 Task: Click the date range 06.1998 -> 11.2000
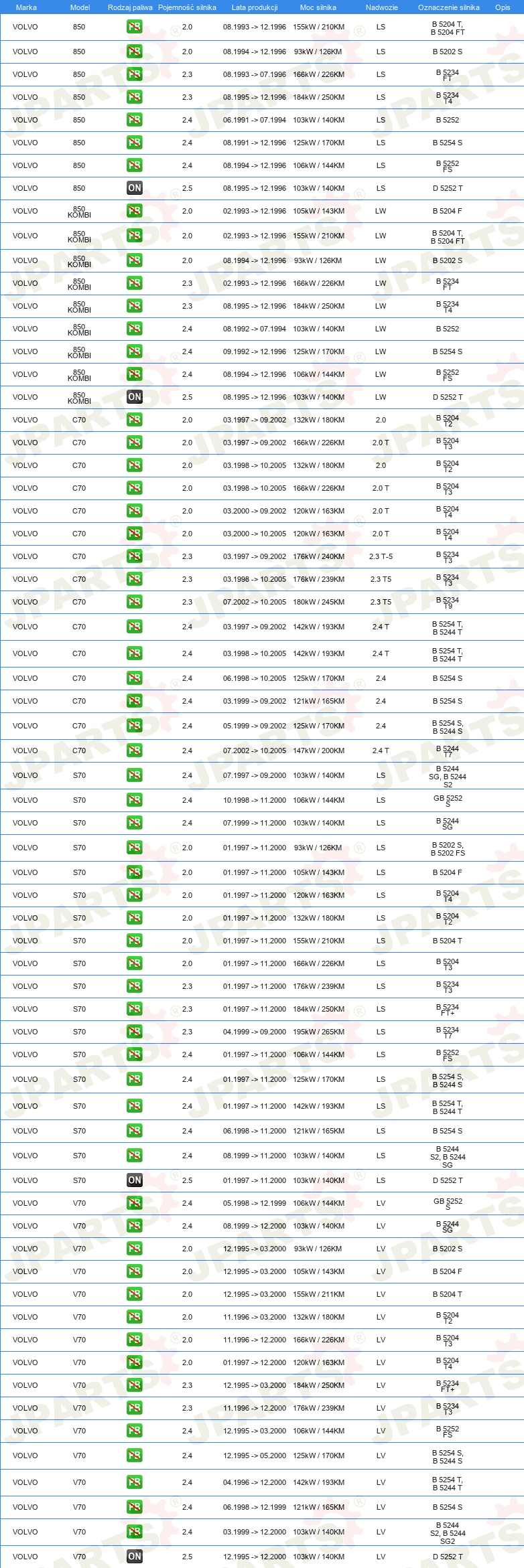coord(255,1131)
